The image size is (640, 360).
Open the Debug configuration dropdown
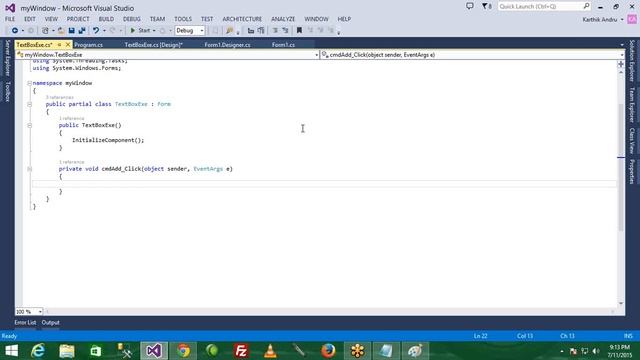pyautogui.click(x=190, y=31)
